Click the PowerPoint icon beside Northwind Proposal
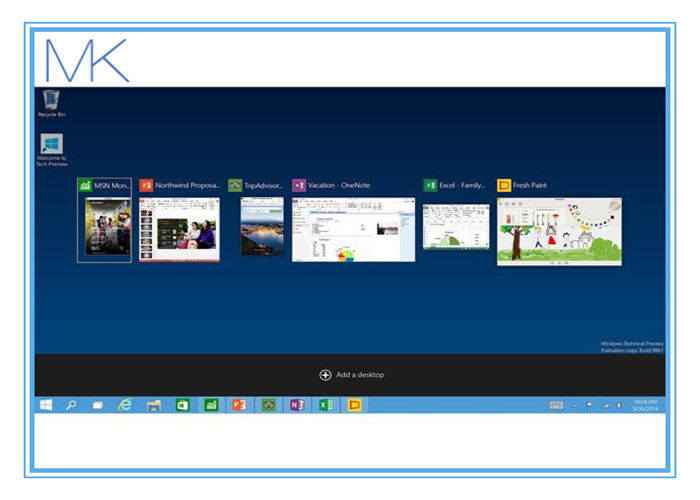The width and height of the screenshot is (700, 500). click(x=146, y=185)
